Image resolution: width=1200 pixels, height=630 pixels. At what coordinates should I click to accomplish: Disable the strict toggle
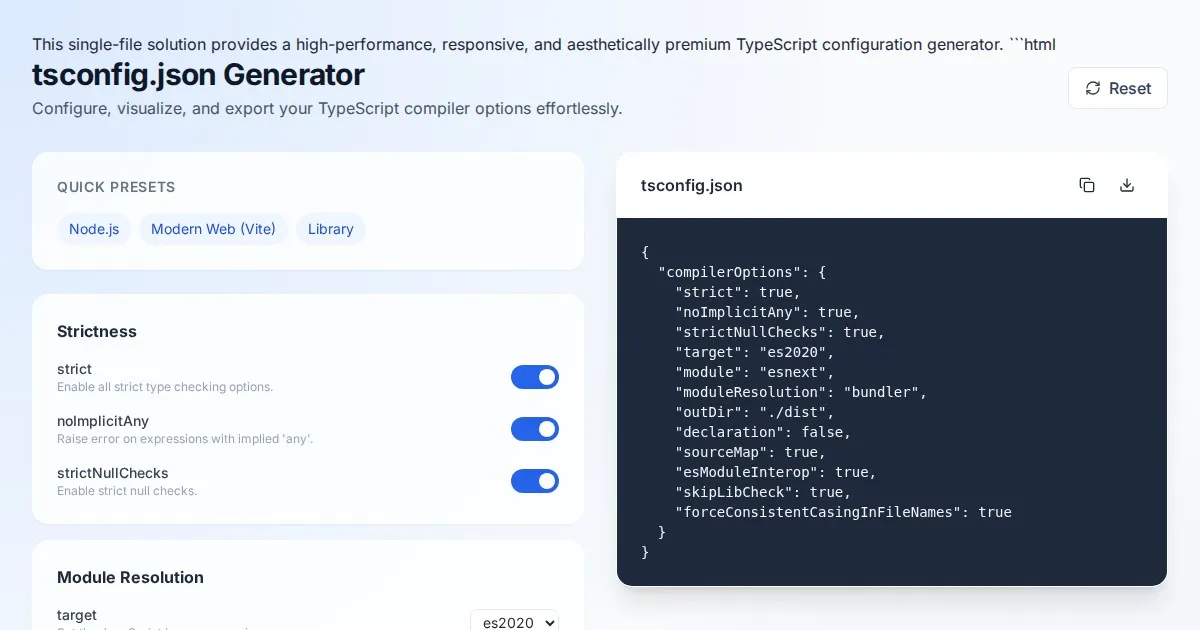[x=534, y=377]
